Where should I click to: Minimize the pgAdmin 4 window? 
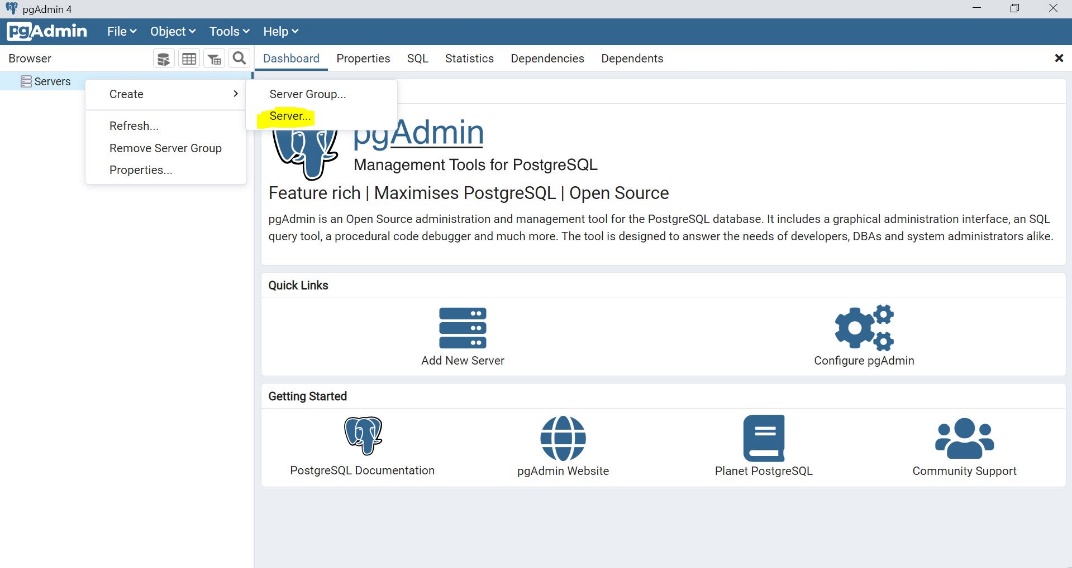click(x=977, y=8)
